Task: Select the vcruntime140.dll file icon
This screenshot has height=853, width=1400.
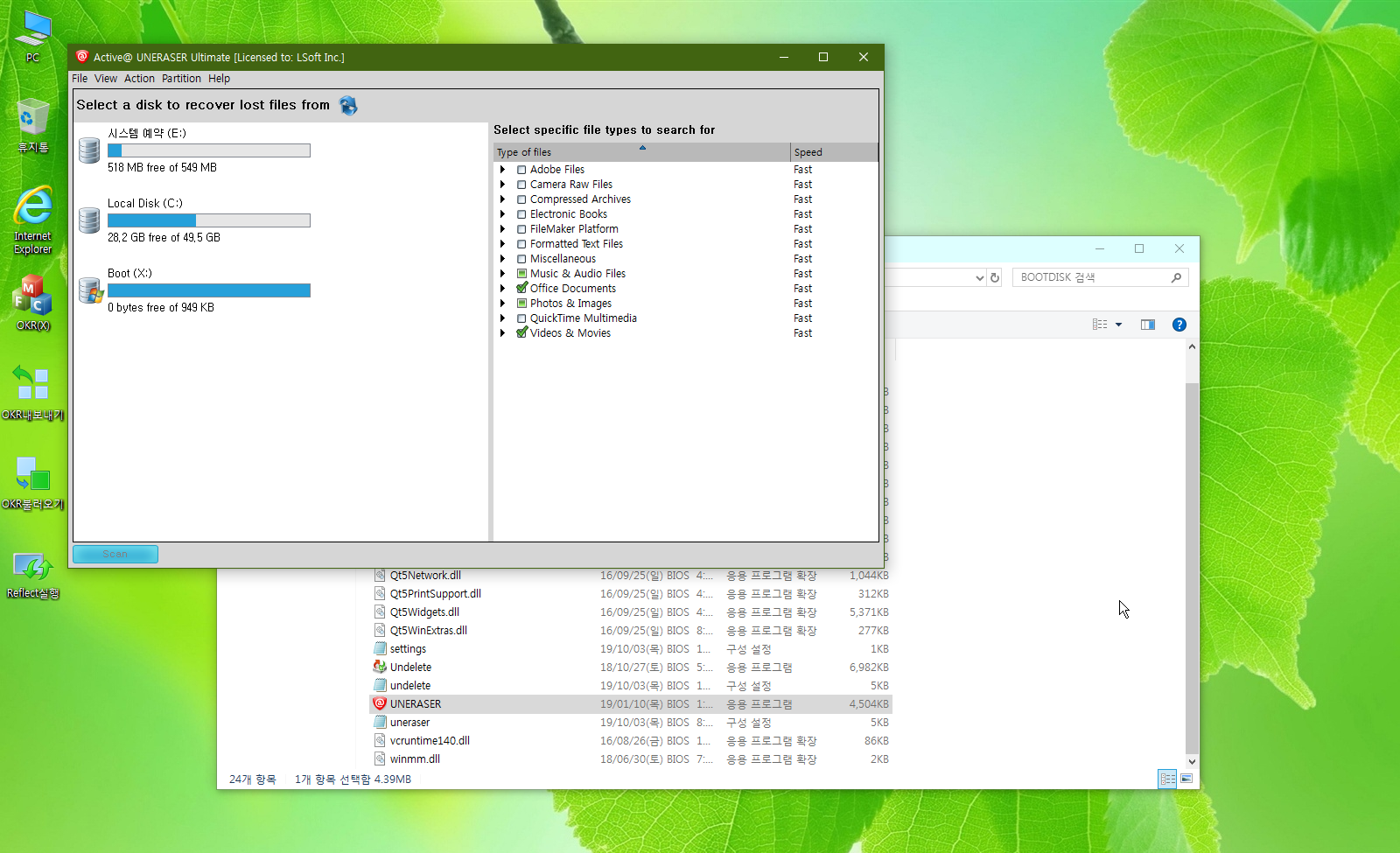Action: tap(380, 740)
